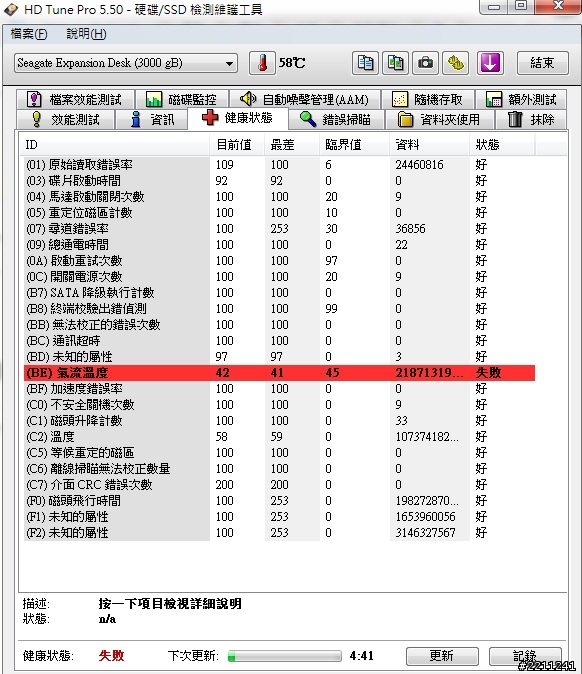Select the (04) 馬達啟動關閉次數 row
Screen dimensions: 582x674
click(279, 196)
